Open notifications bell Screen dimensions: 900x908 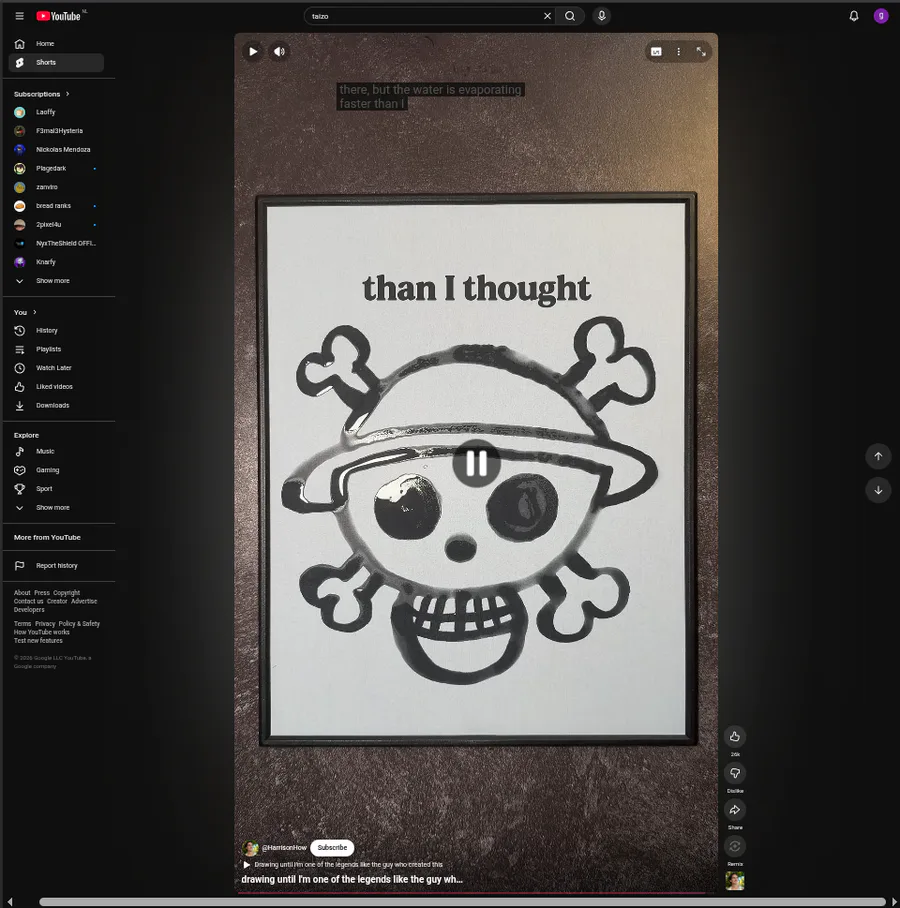pyautogui.click(x=854, y=16)
